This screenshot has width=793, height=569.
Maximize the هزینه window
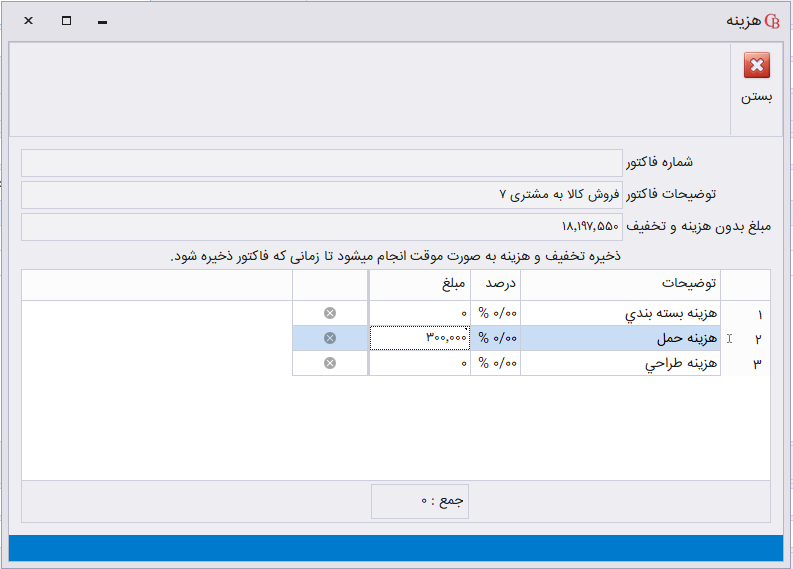tap(66, 21)
